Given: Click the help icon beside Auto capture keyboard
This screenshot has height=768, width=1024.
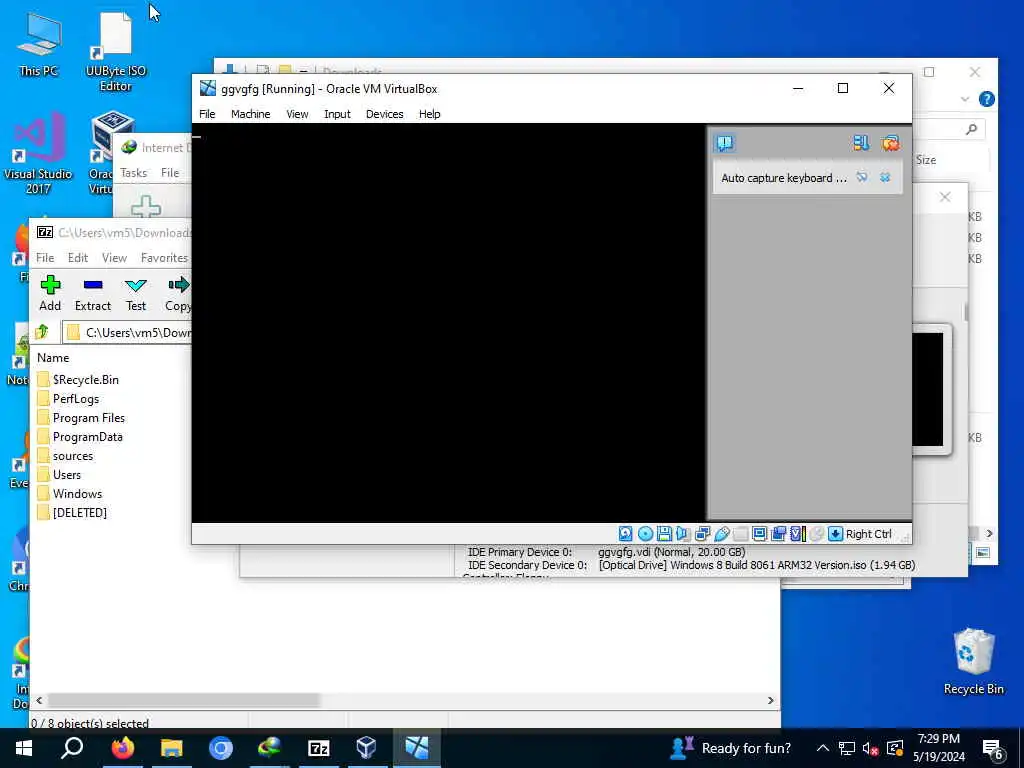Looking at the screenshot, I should [x=862, y=177].
